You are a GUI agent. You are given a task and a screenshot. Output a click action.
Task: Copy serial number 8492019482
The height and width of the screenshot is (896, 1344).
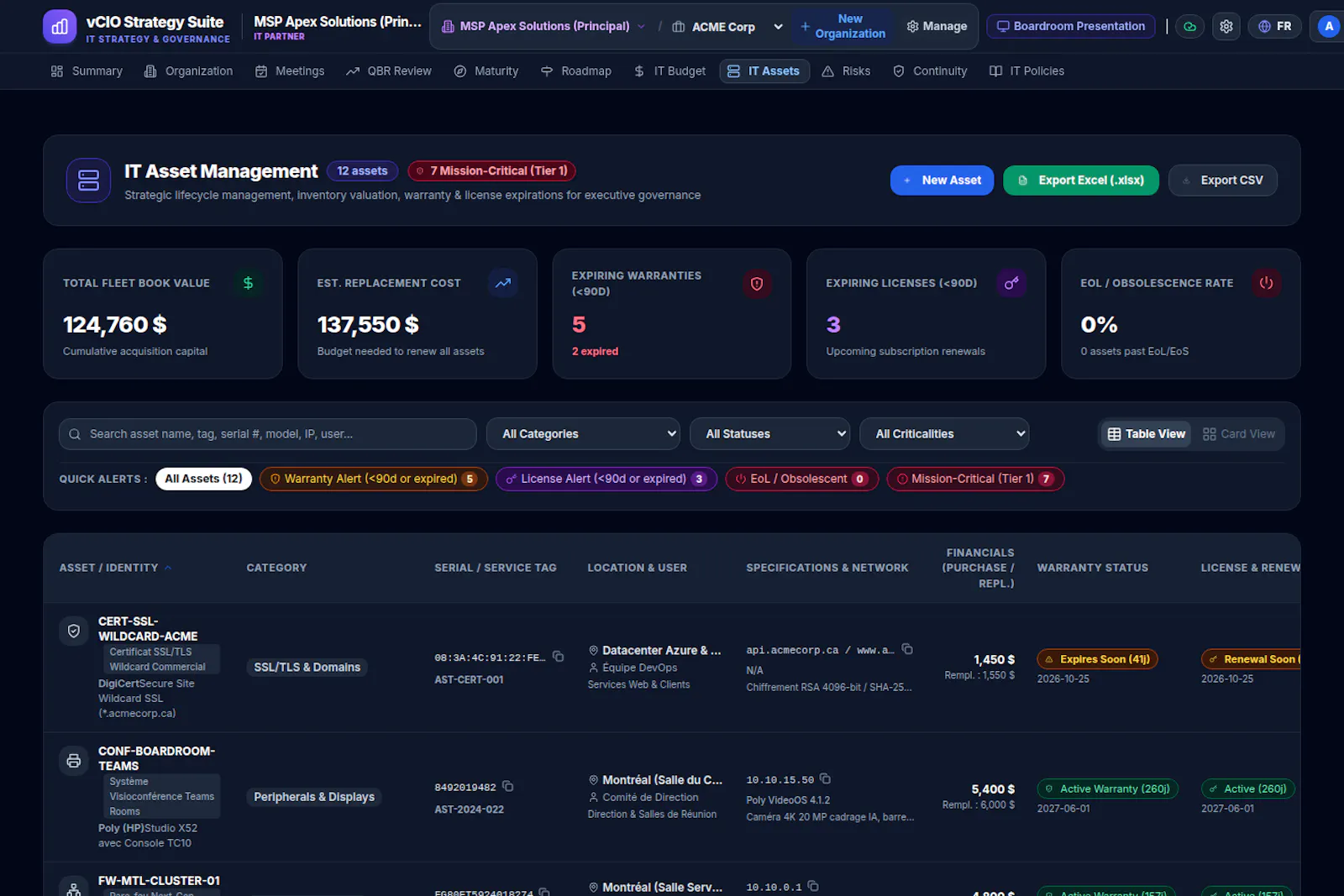click(x=507, y=786)
